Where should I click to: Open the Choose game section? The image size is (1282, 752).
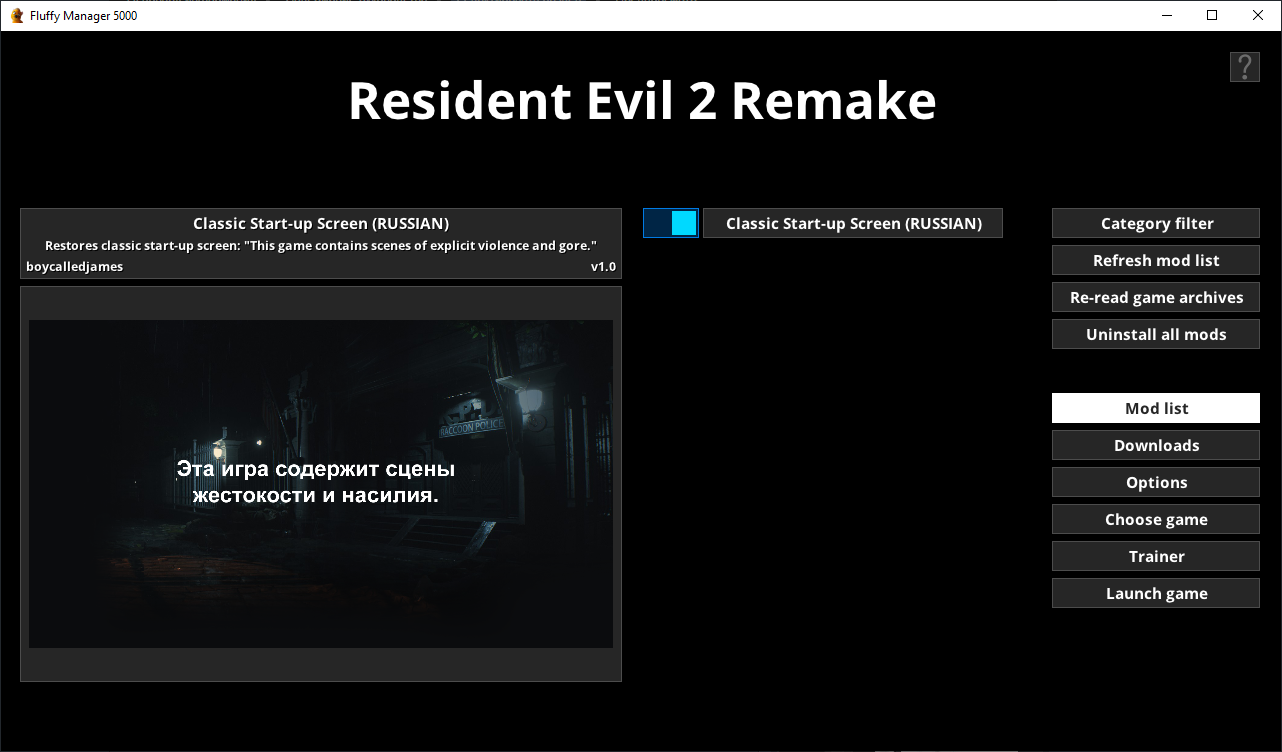[1156, 519]
